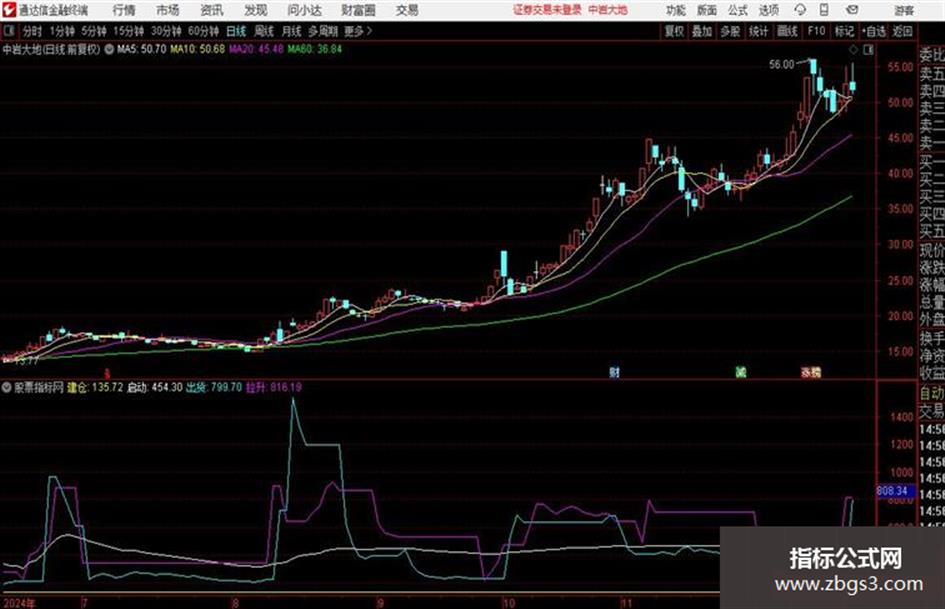Click the red 中岩大地 stock name in title bar
The image size is (945, 609).
coord(608,10)
